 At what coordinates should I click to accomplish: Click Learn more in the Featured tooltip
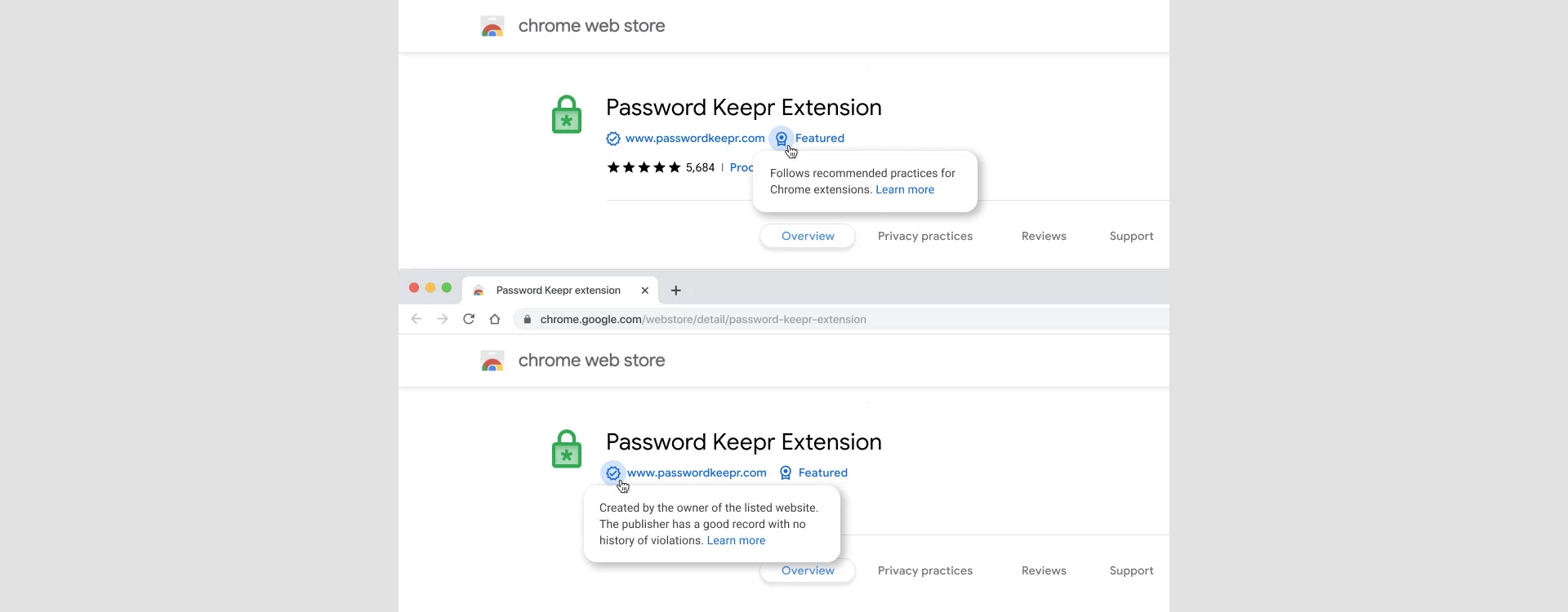(905, 189)
